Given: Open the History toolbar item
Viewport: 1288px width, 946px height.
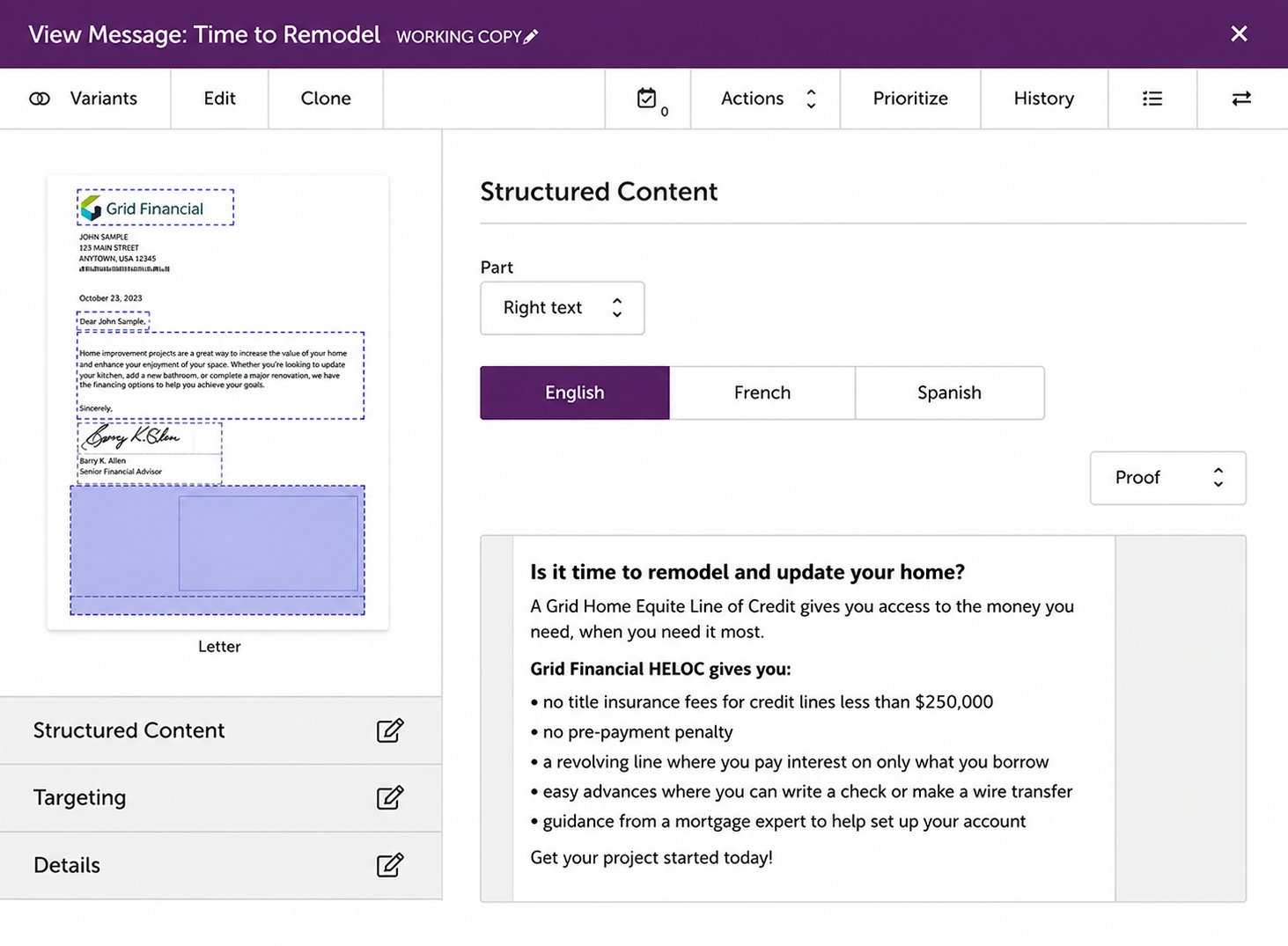Looking at the screenshot, I should (x=1043, y=99).
